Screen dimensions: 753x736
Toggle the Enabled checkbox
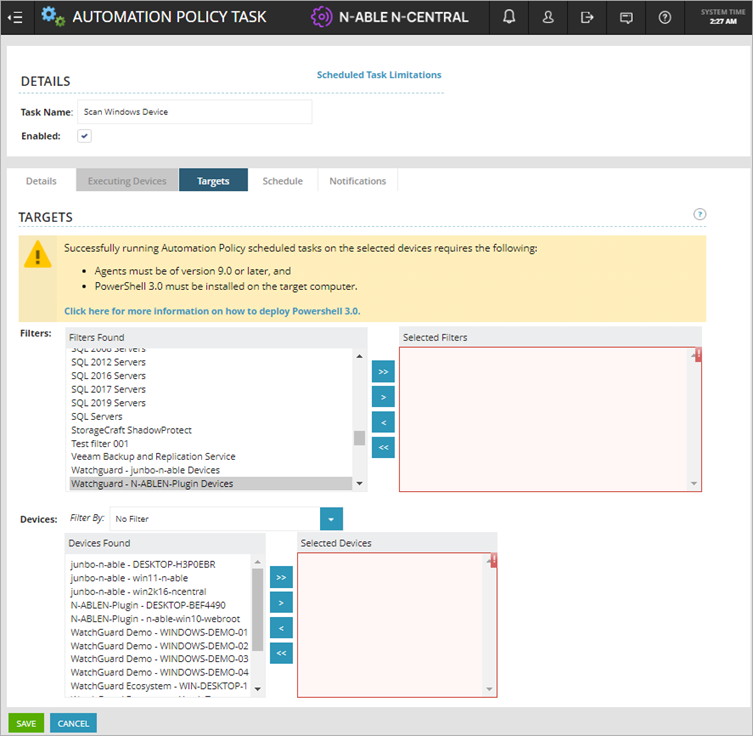click(85, 136)
